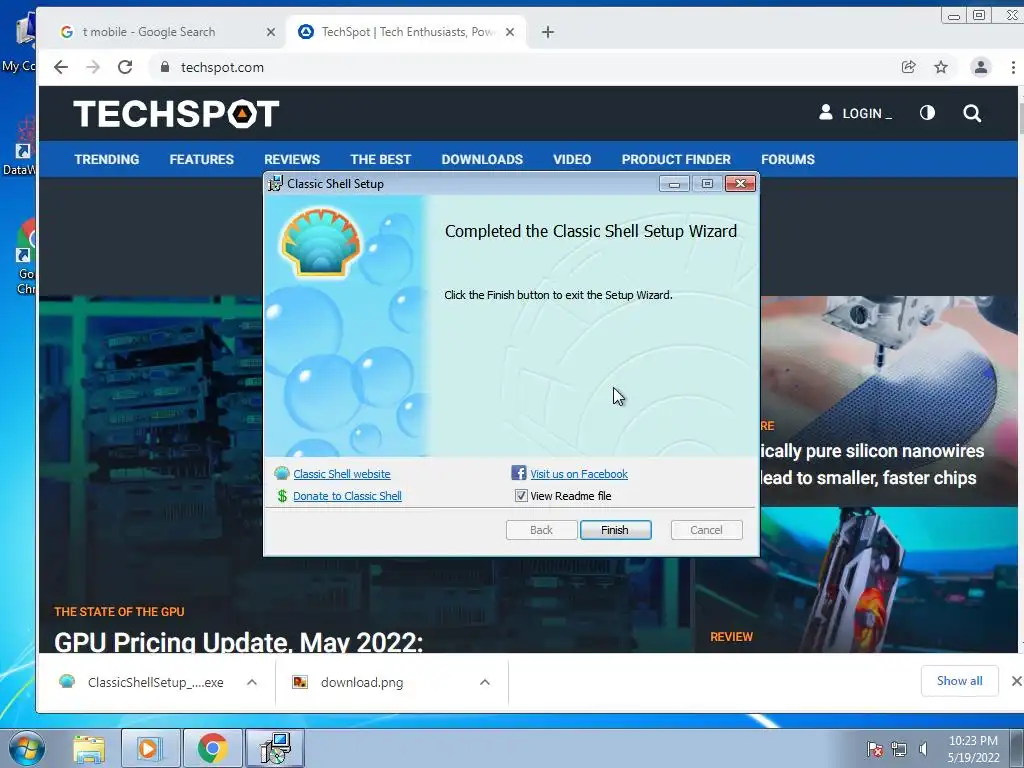
Task: Click the disabled Back button
Action: click(x=541, y=530)
